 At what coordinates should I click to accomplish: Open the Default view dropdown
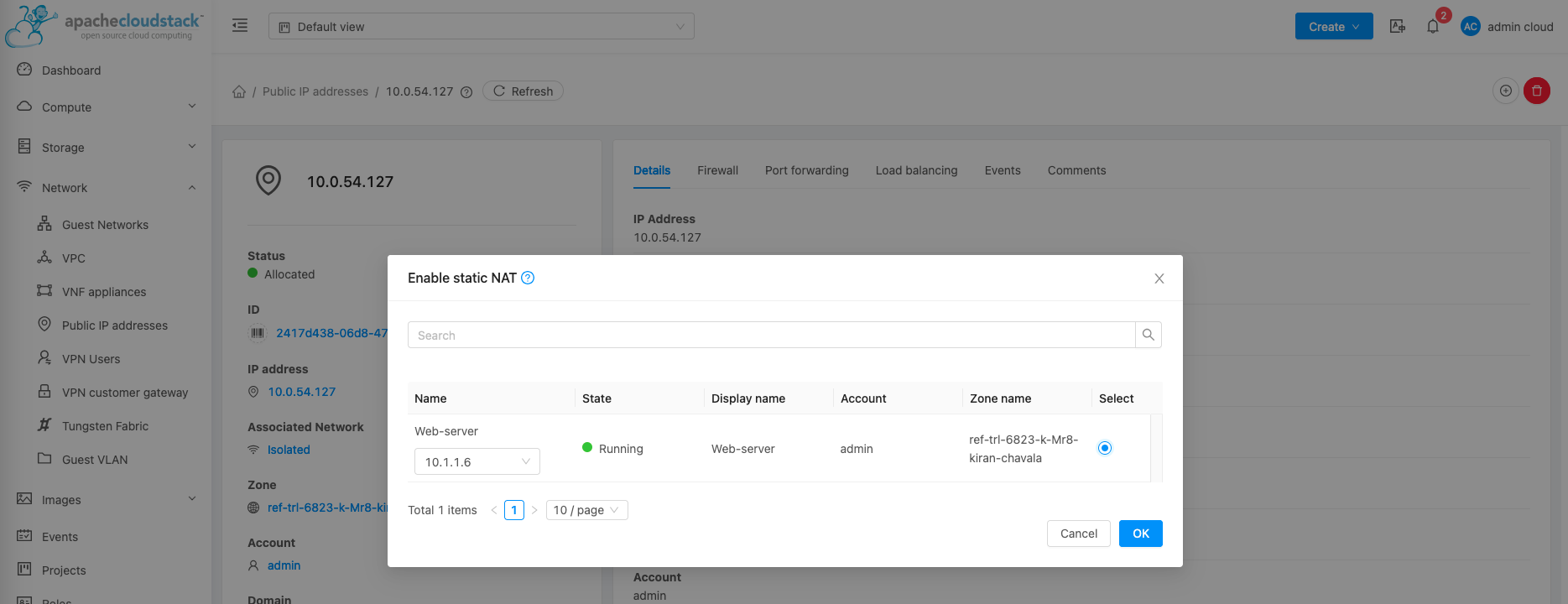pos(482,26)
